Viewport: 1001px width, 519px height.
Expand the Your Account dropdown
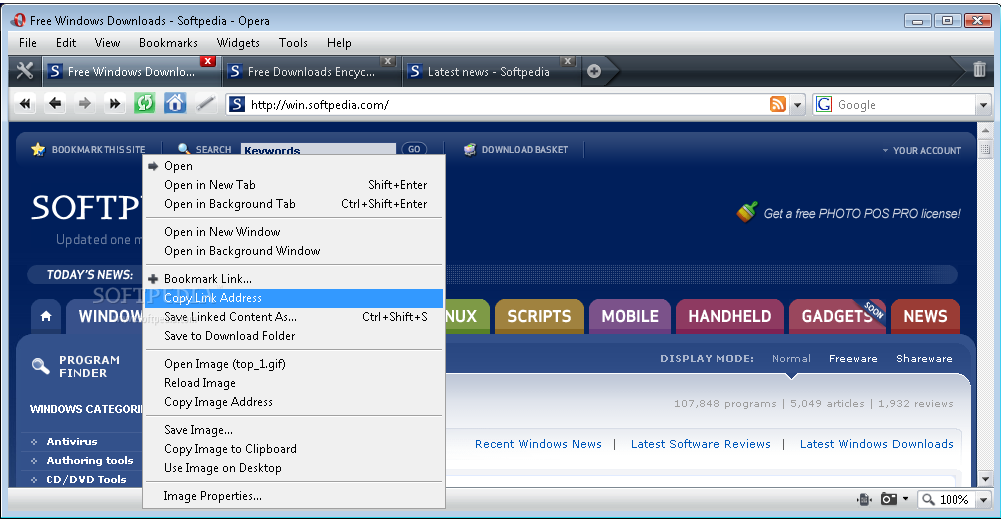pyautogui.click(x=921, y=151)
